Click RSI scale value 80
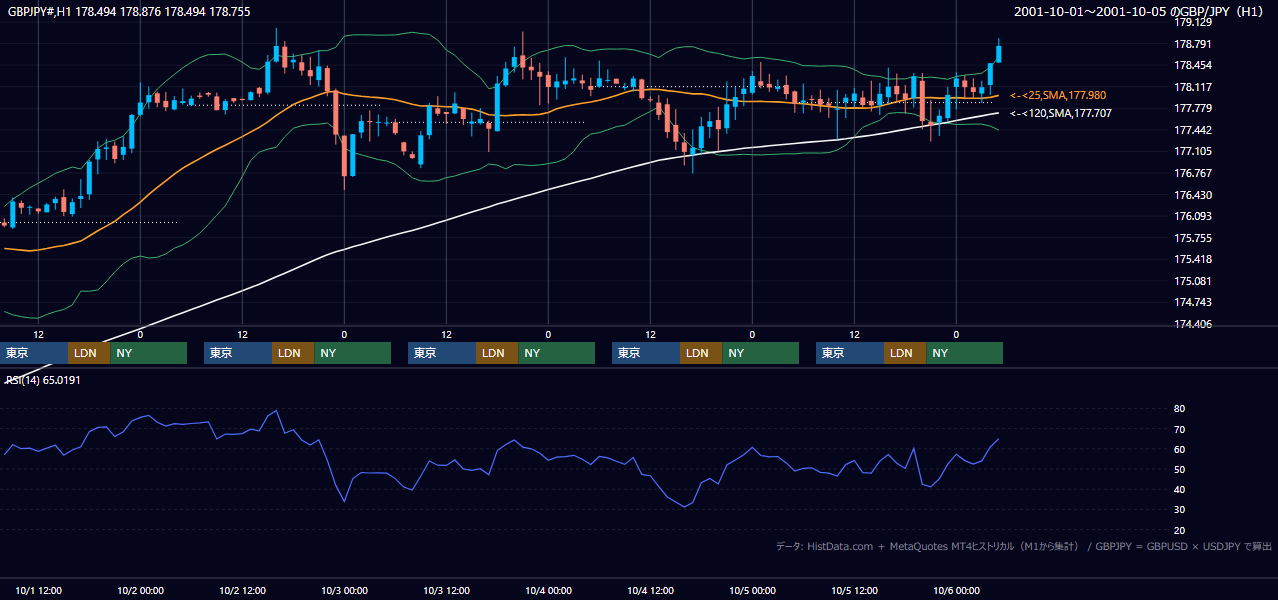This screenshot has width=1278, height=600. click(x=1179, y=409)
